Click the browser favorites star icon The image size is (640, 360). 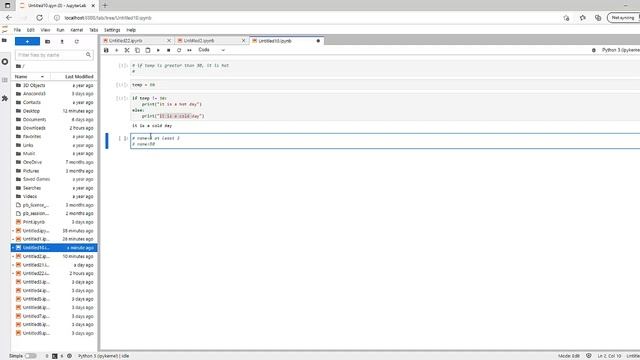tap(582, 18)
